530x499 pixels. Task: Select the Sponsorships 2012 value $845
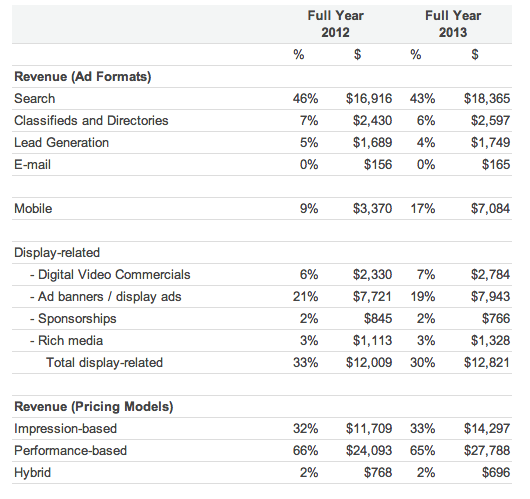pyautogui.click(x=378, y=318)
